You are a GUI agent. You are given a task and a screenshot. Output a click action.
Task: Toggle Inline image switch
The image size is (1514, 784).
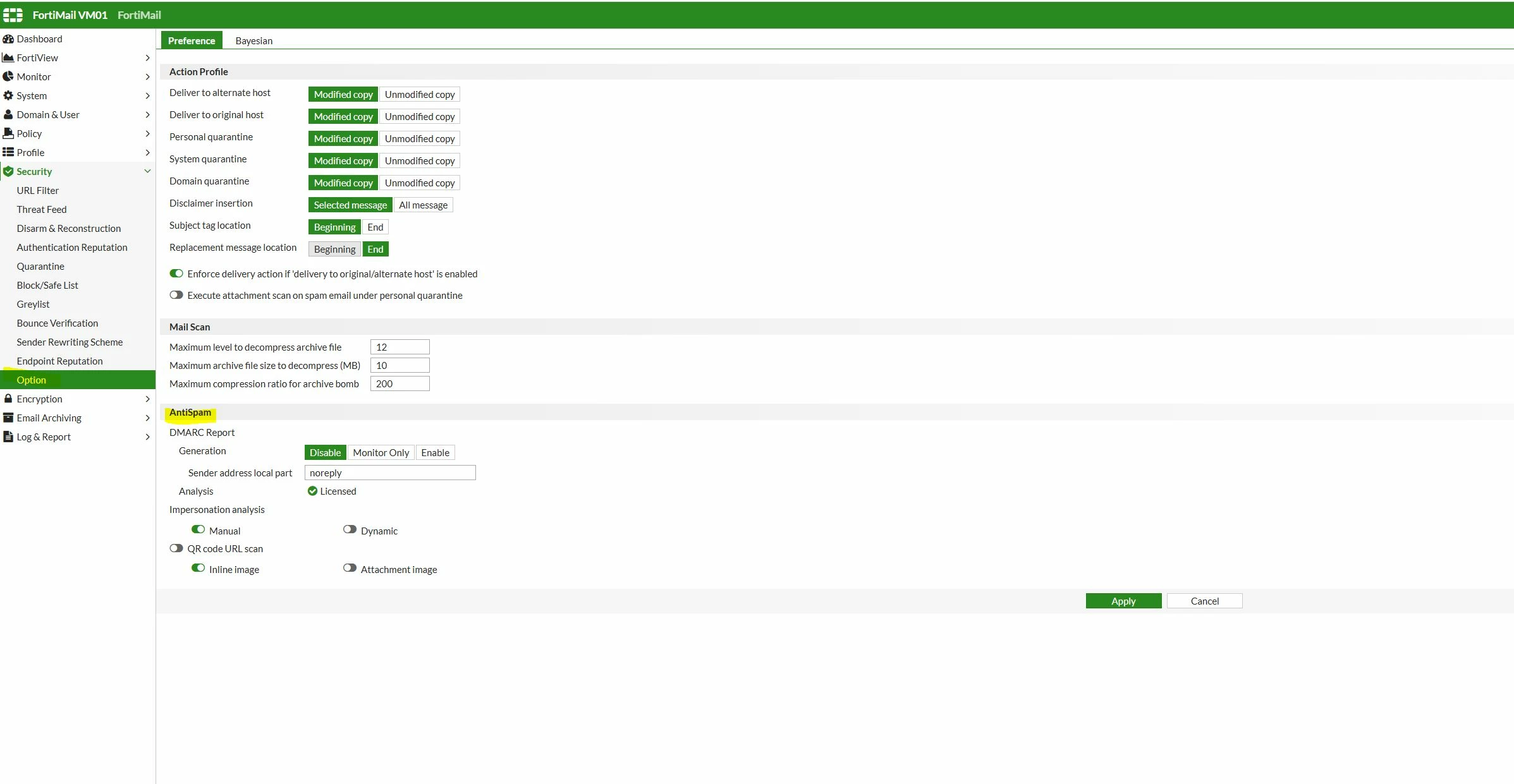point(198,568)
